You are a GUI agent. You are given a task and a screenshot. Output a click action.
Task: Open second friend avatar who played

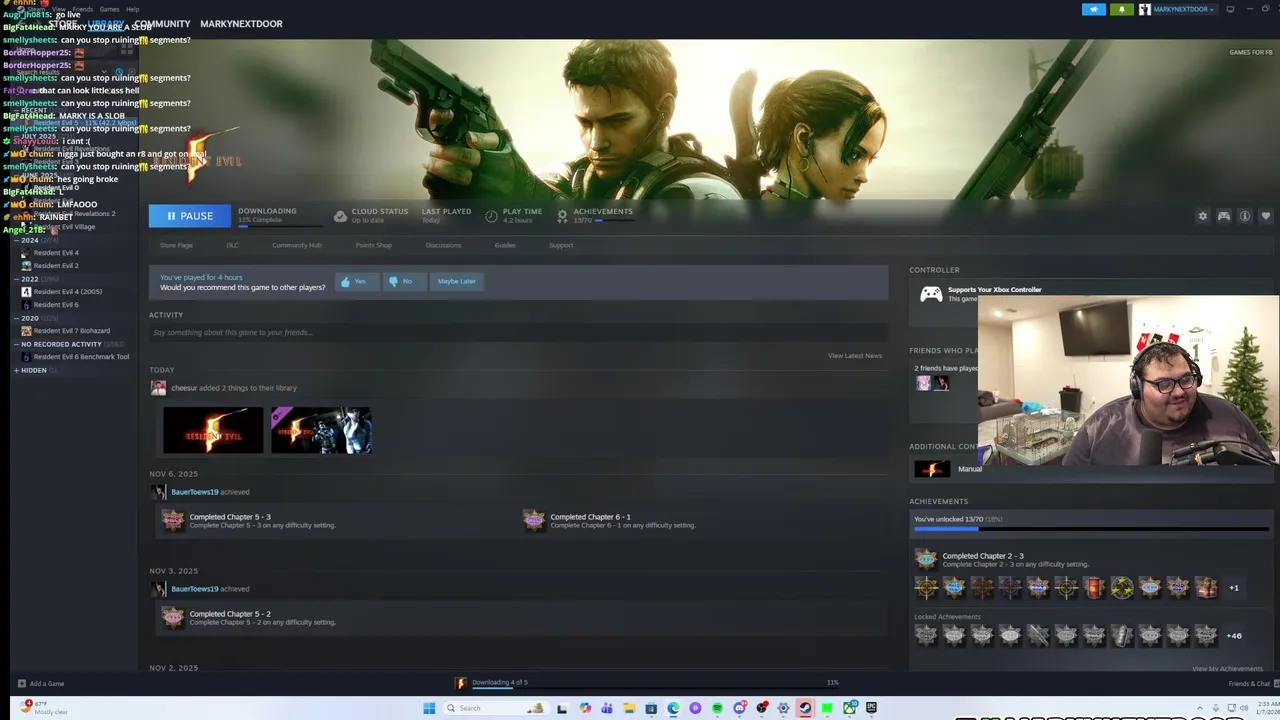point(941,383)
